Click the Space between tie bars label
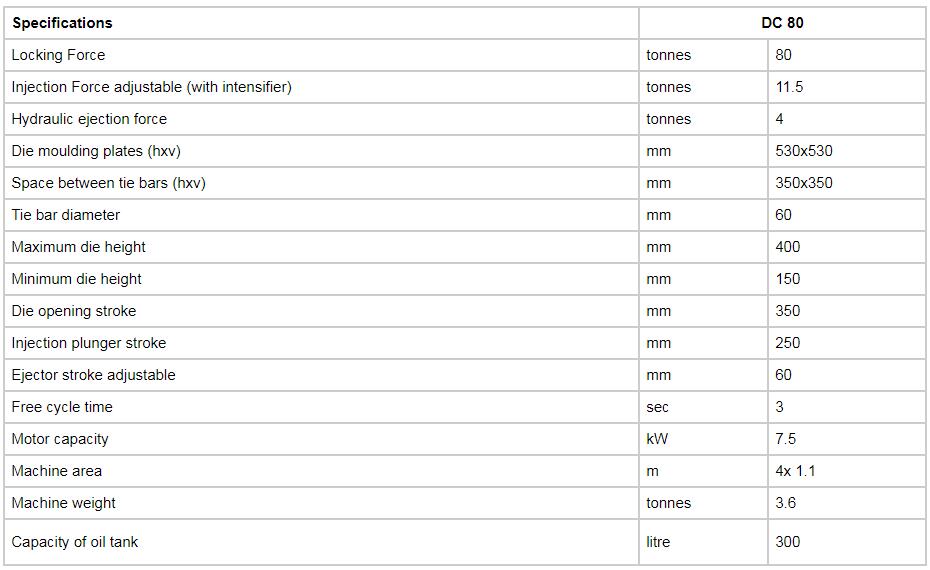 109,183
